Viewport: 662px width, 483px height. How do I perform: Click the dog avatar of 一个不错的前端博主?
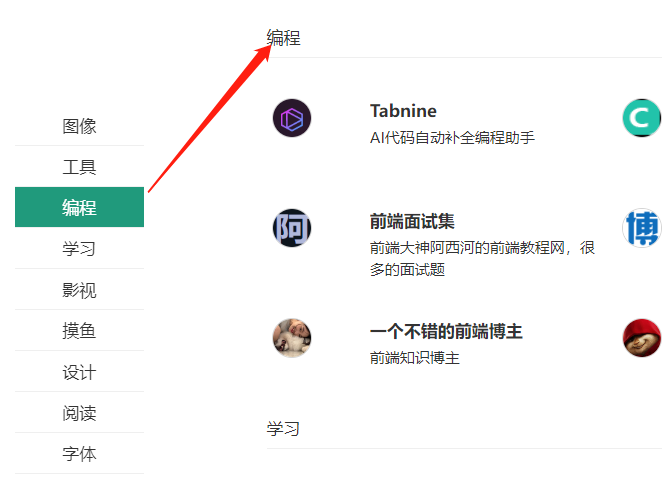click(x=292, y=338)
